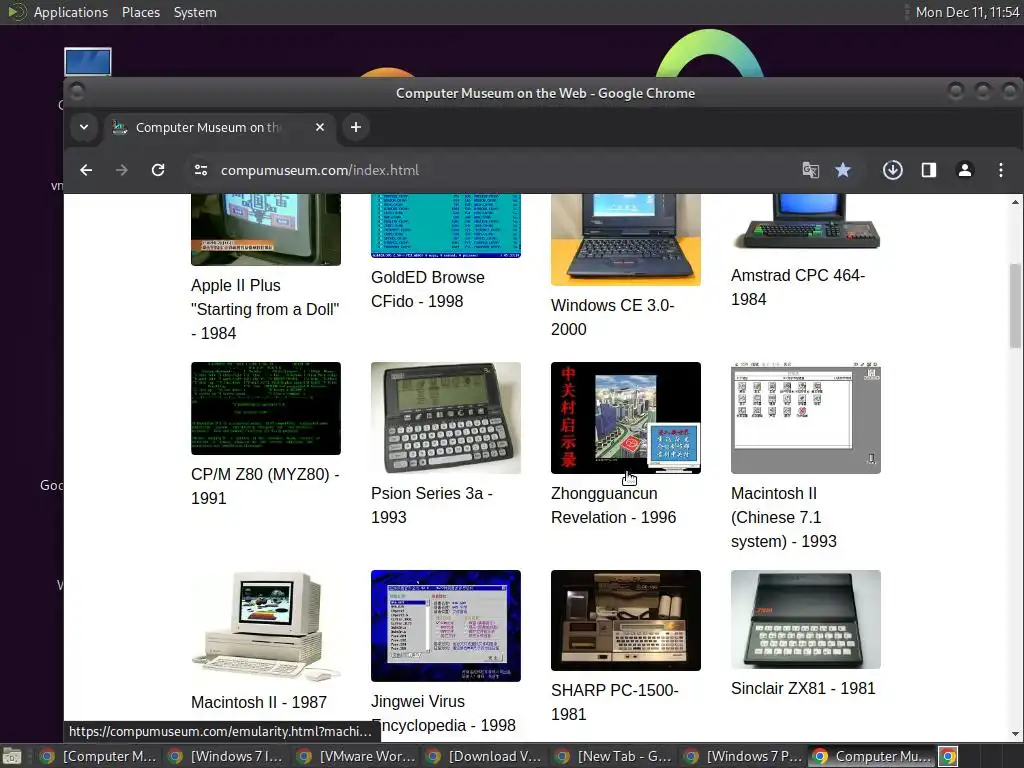
Task: Open the SHARP PC-1500 thumbnail
Action: tap(626, 620)
